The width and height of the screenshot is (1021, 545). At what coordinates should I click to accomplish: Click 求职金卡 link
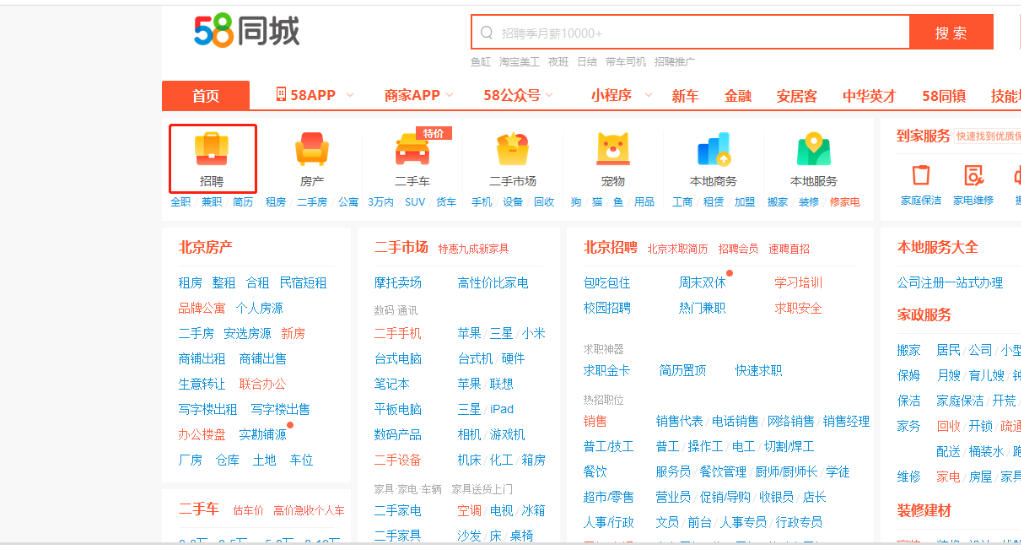click(x=607, y=371)
